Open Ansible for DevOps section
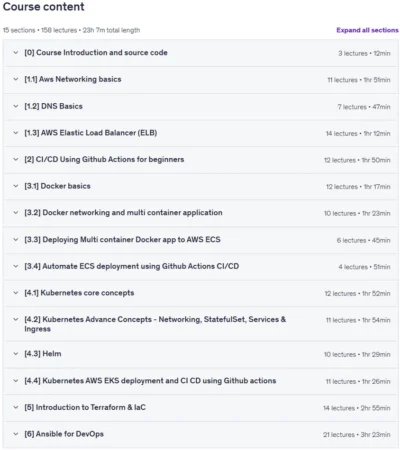 201,434
